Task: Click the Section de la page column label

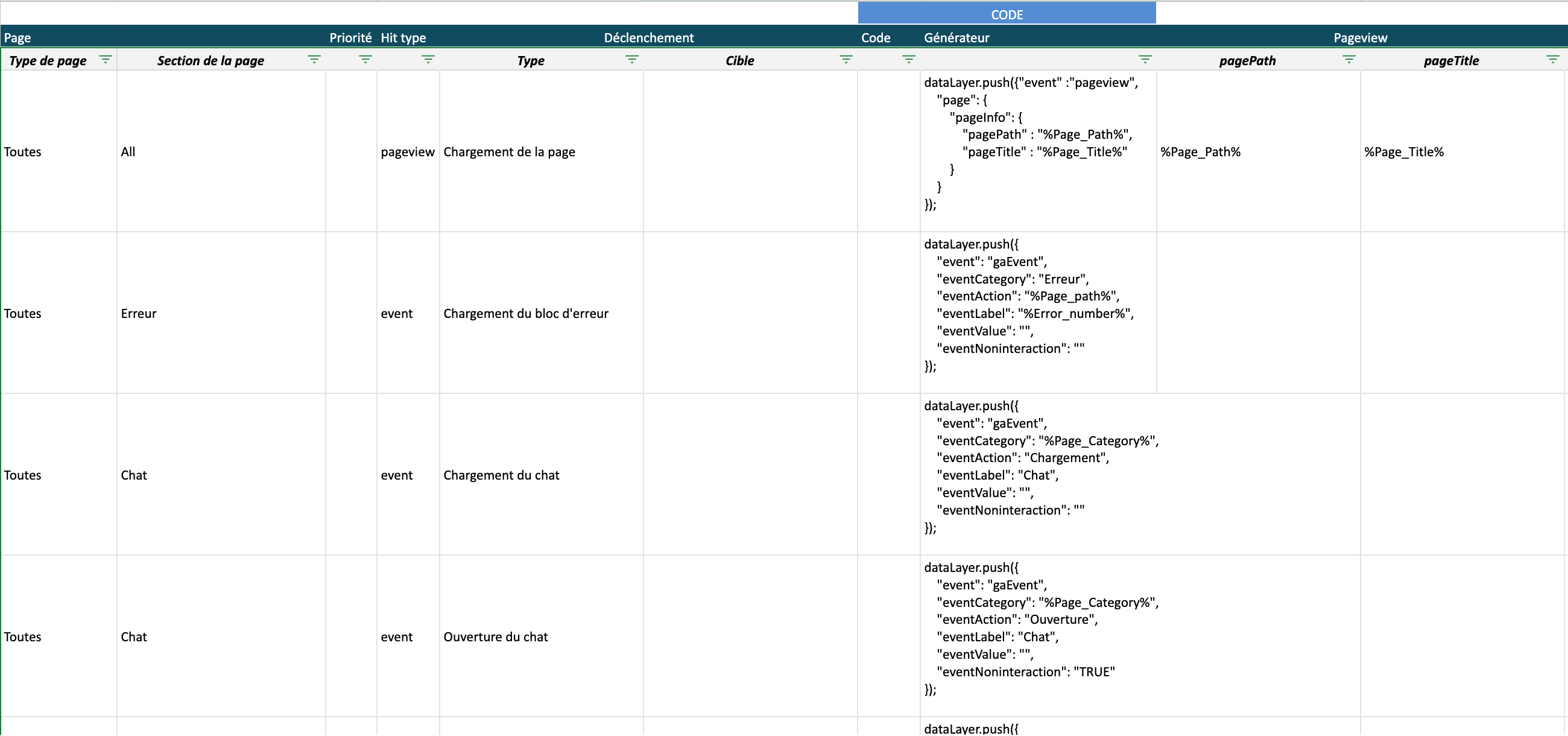Action: coord(210,61)
